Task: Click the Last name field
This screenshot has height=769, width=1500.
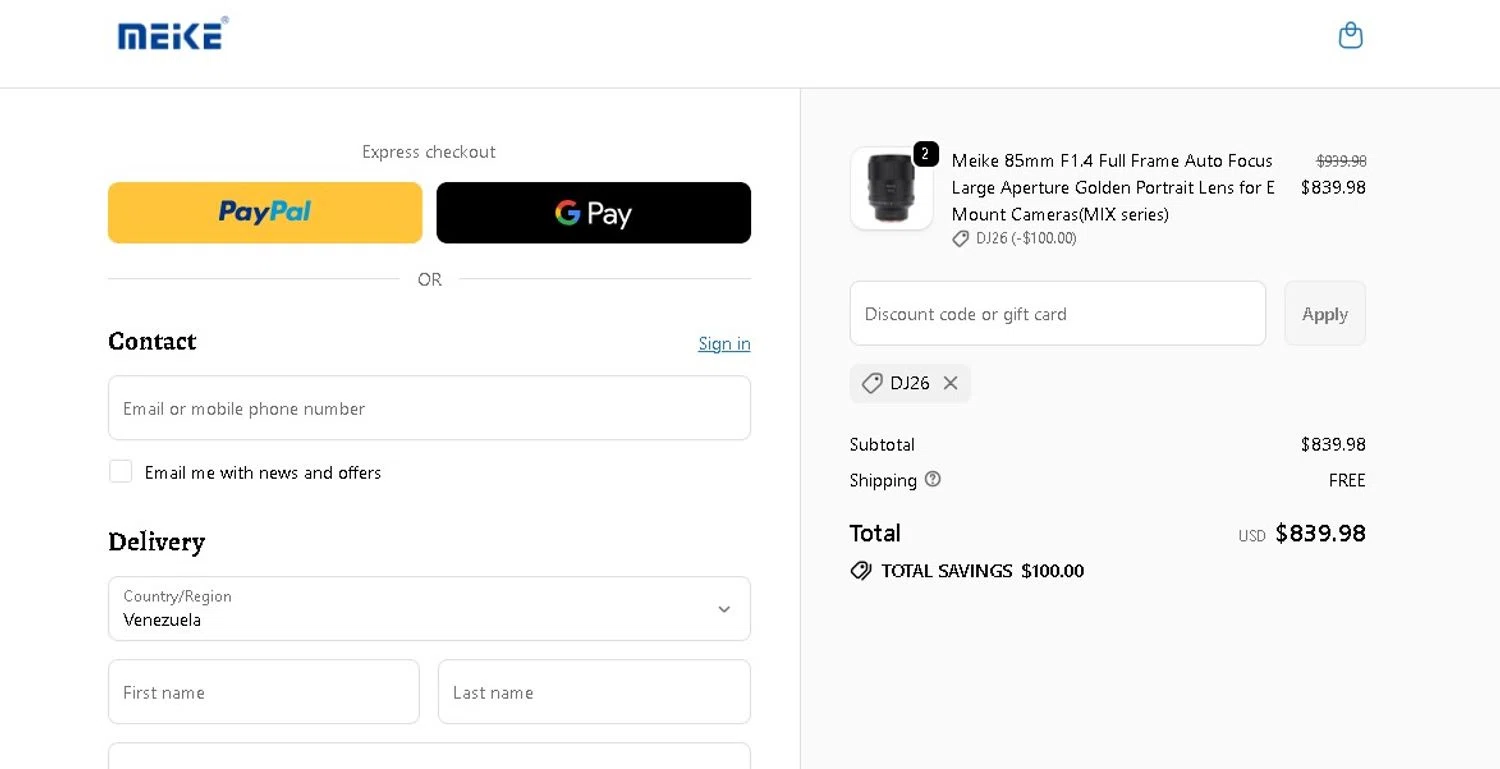Action: click(594, 691)
